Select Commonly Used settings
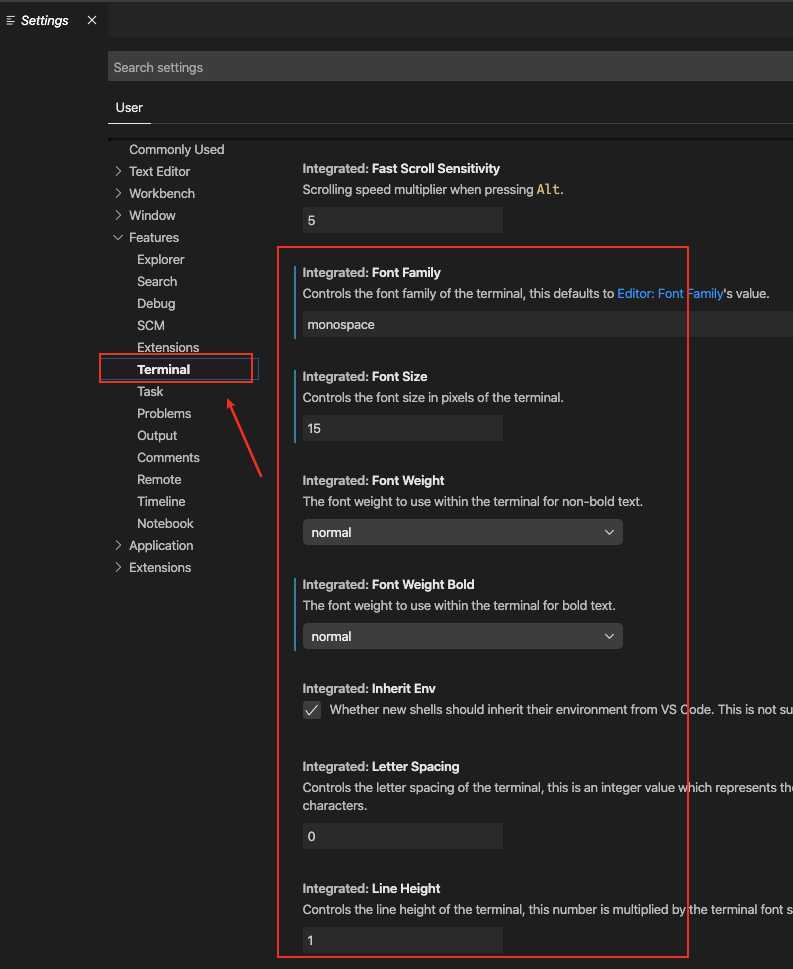The image size is (793, 969). 176,150
